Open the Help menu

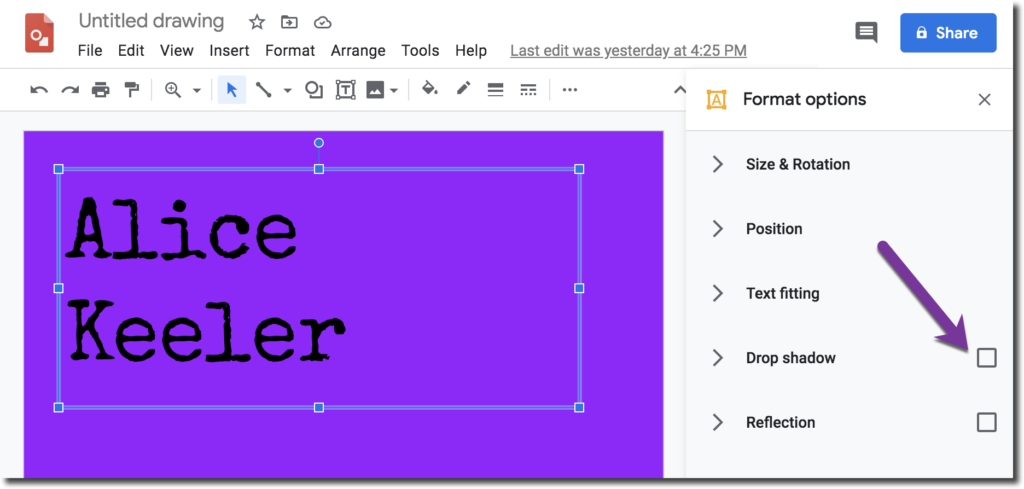click(x=471, y=50)
